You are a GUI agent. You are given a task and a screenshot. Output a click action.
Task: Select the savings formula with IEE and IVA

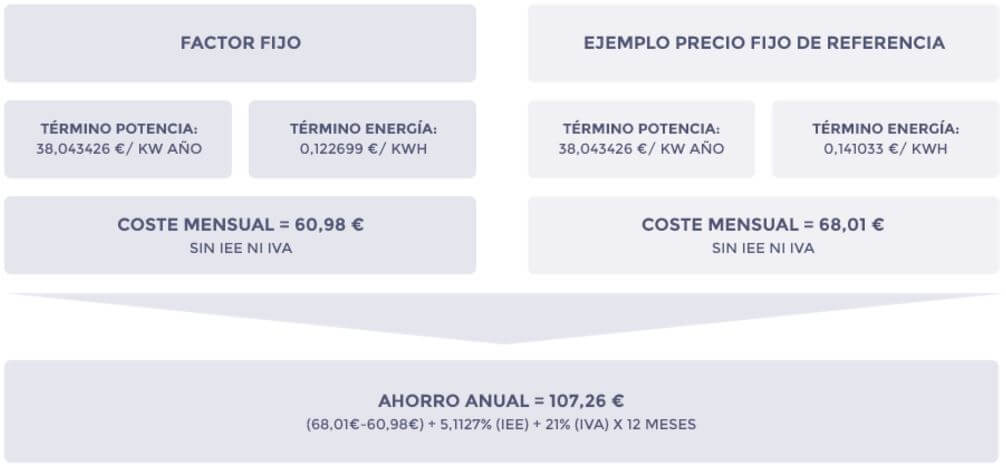click(x=501, y=425)
